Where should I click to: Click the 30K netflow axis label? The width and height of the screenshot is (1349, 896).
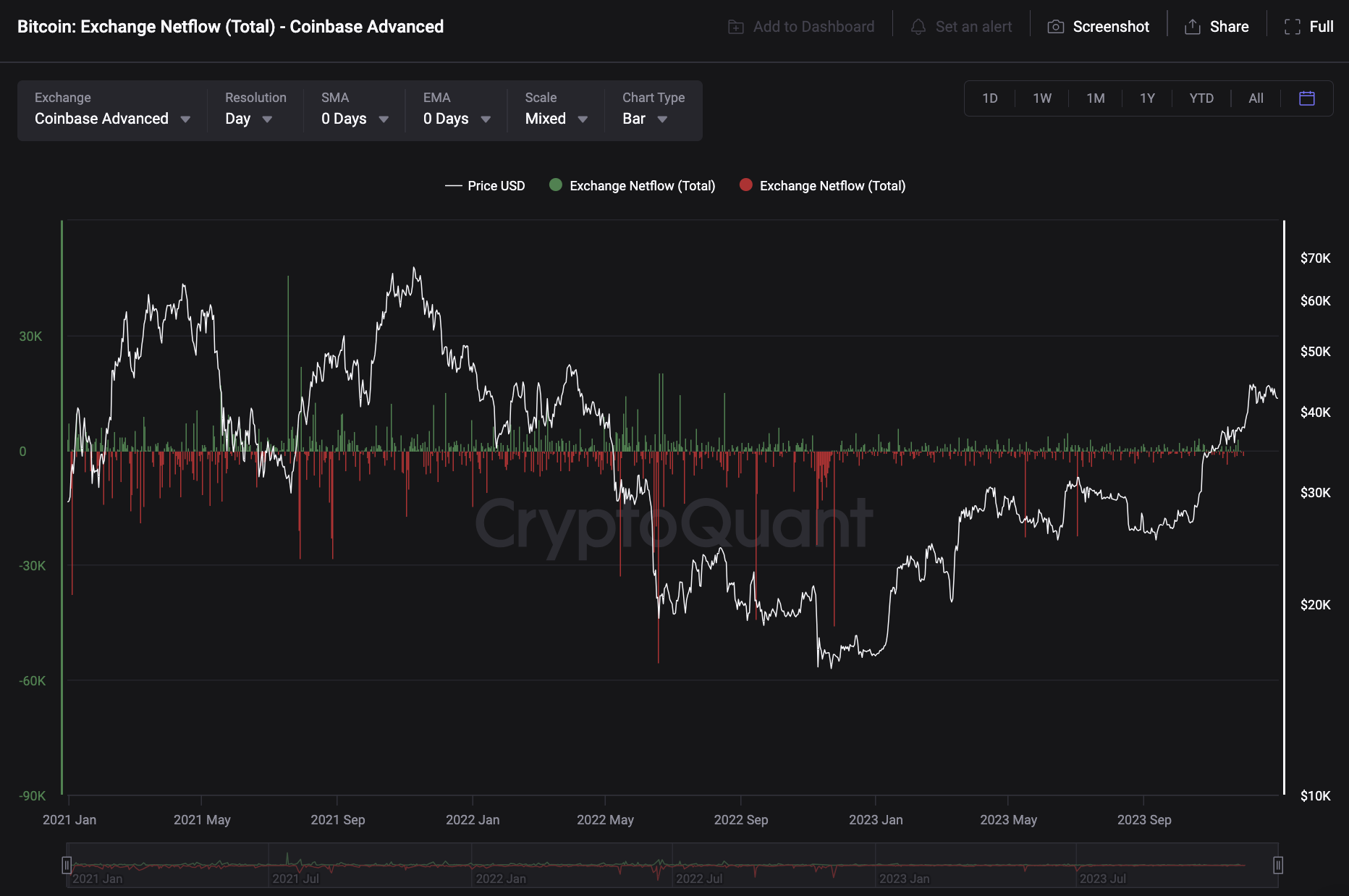point(30,337)
